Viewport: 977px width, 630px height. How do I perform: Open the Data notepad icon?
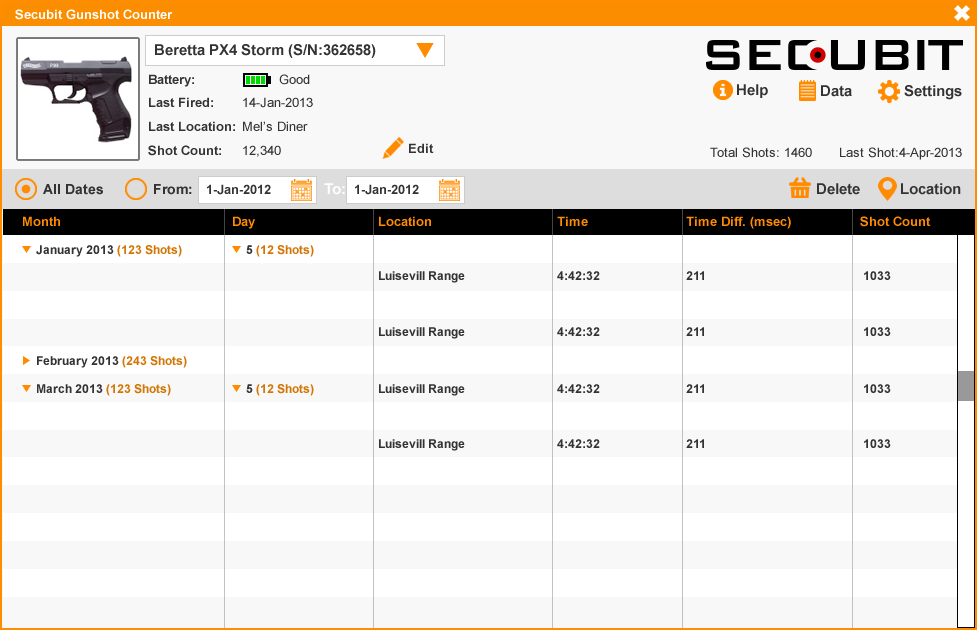click(807, 90)
